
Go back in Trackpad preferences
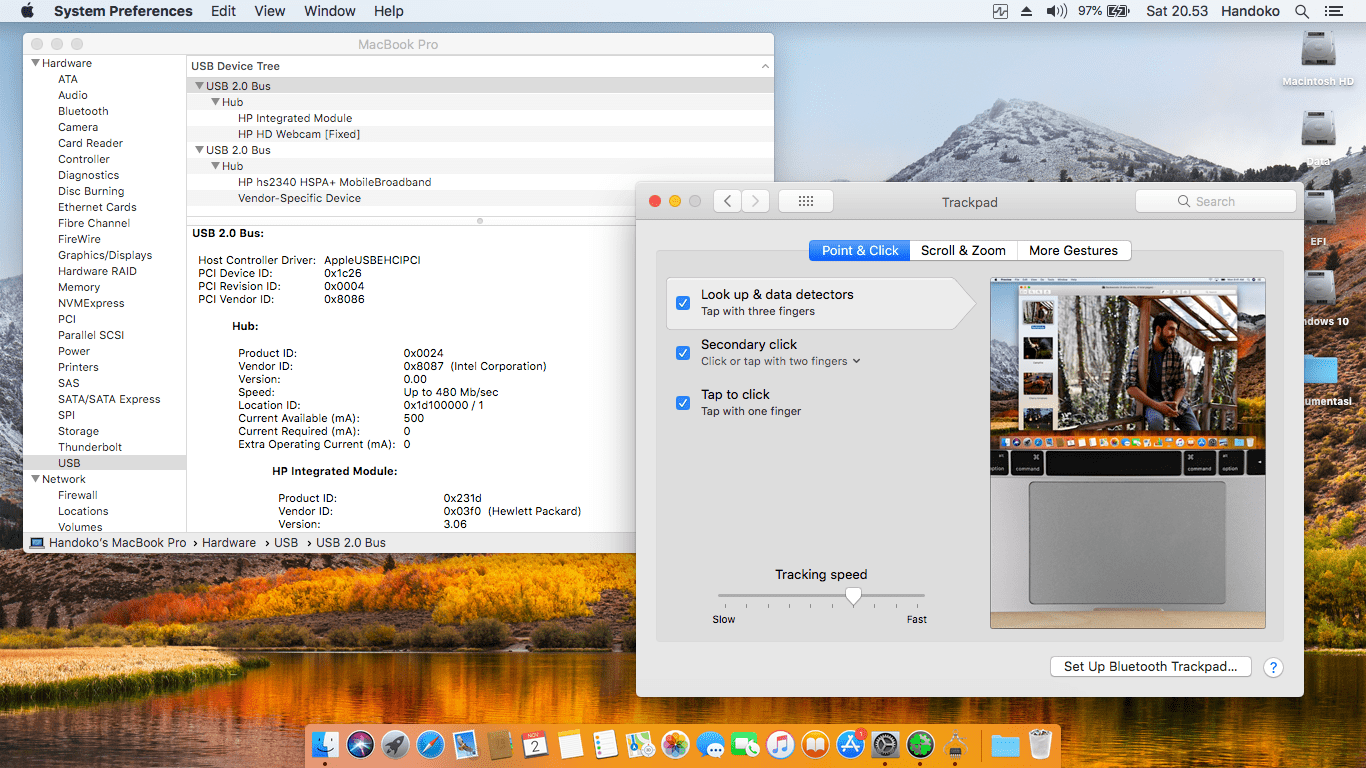(x=727, y=201)
